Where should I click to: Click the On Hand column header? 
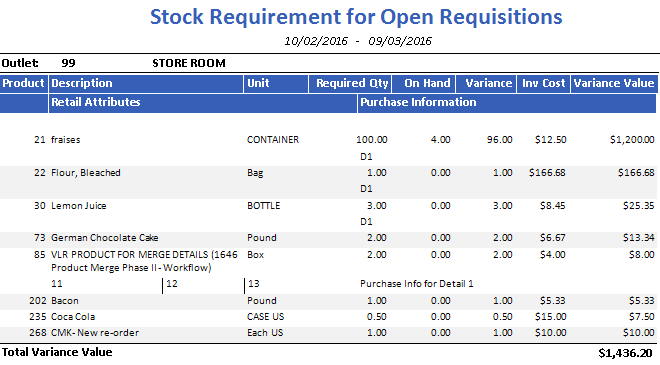(424, 83)
